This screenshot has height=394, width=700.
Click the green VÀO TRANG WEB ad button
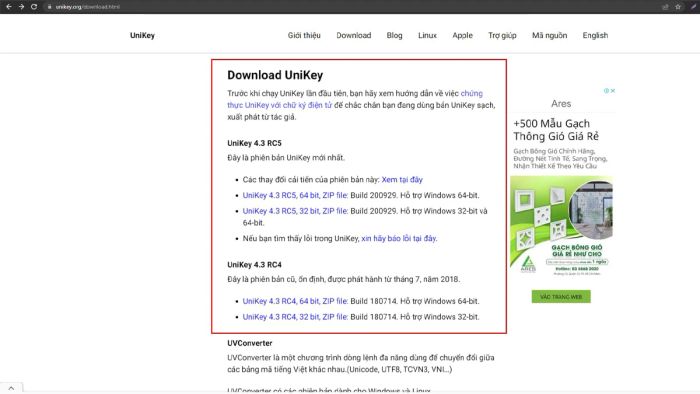[561, 297]
